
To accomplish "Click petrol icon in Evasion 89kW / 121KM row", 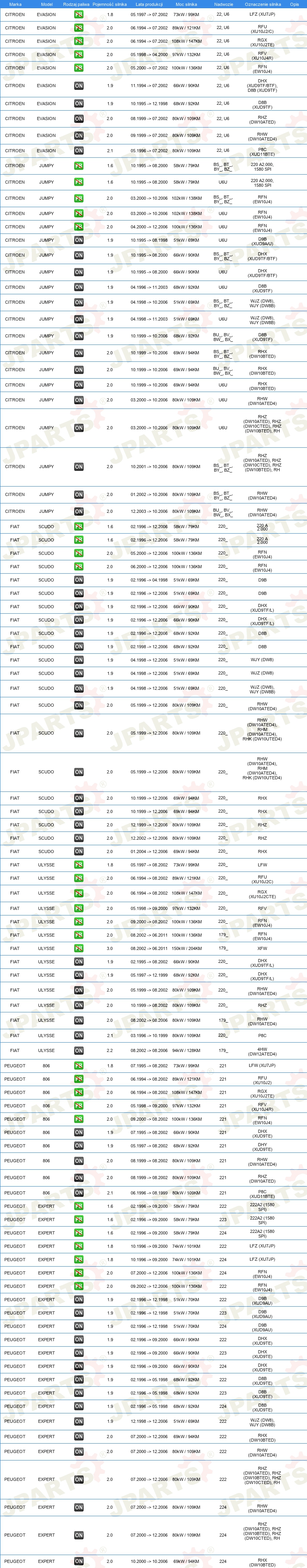I will [x=79, y=28].
